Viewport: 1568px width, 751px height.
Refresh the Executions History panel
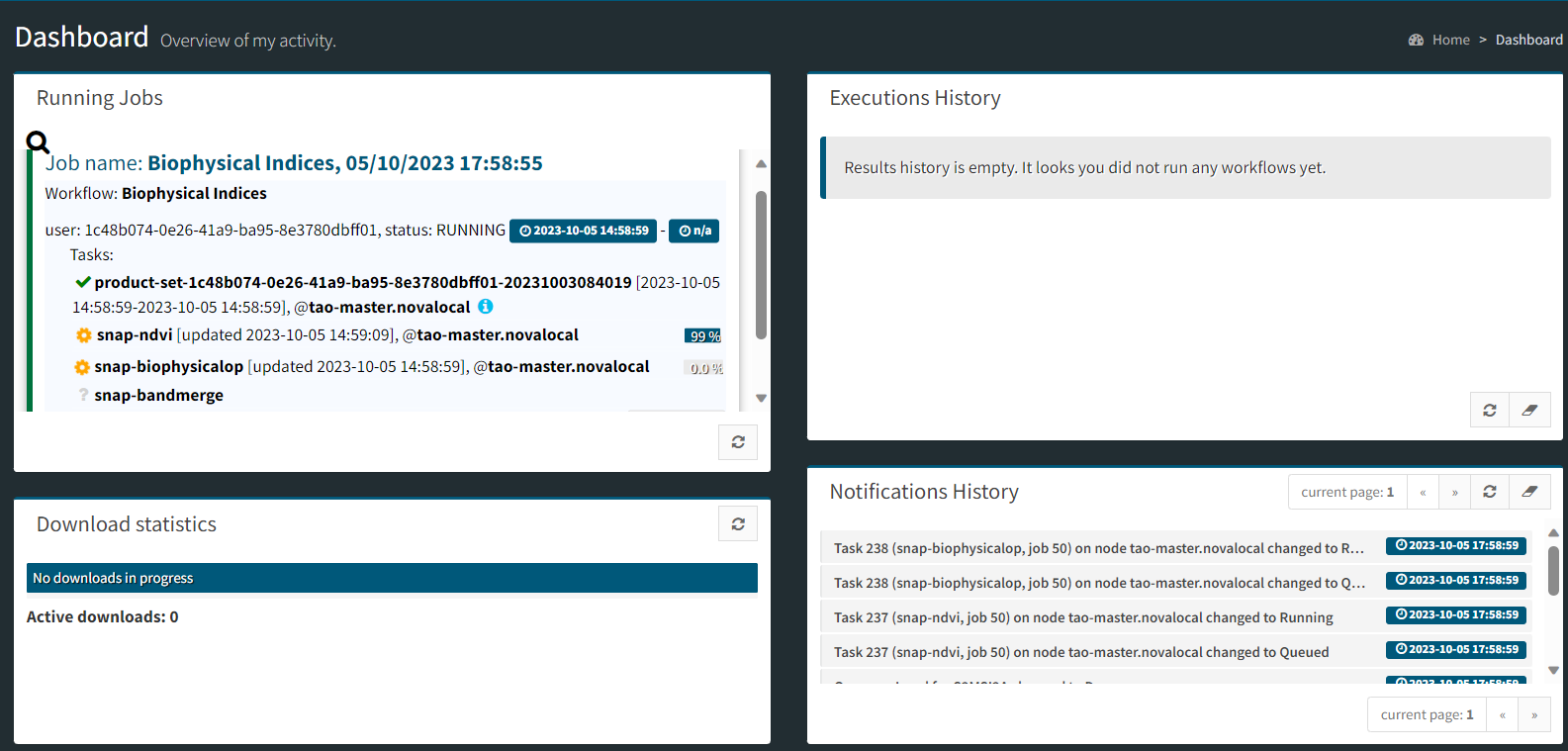click(x=1489, y=410)
